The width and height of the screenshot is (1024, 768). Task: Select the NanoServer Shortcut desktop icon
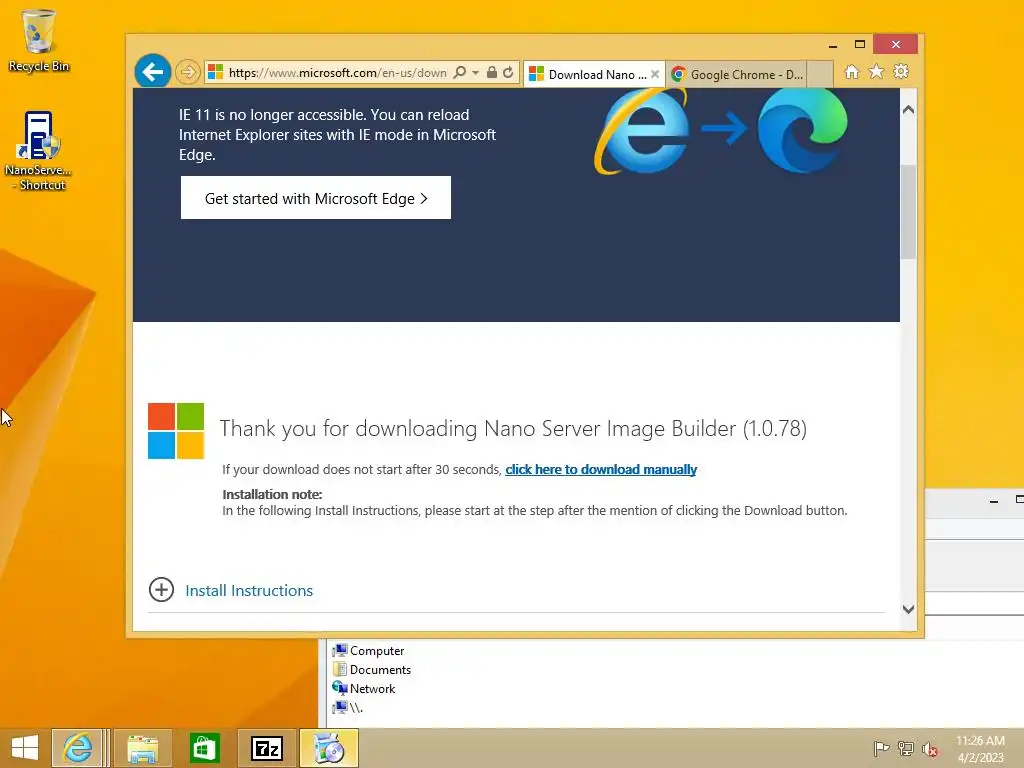tap(38, 152)
